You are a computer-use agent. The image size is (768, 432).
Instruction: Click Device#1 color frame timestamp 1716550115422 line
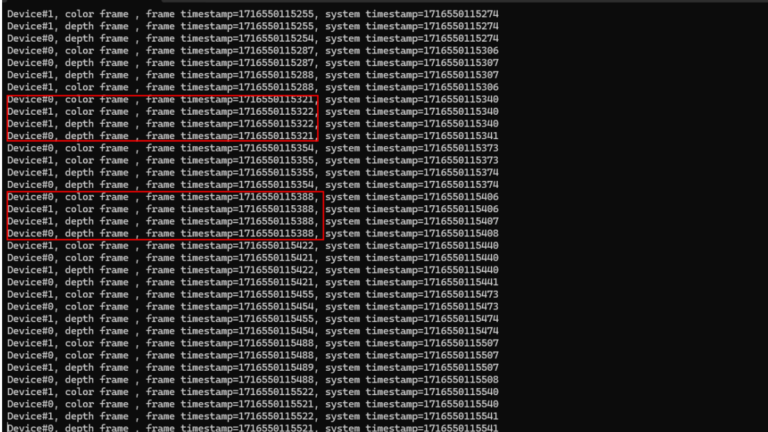(x=253, y=246)
